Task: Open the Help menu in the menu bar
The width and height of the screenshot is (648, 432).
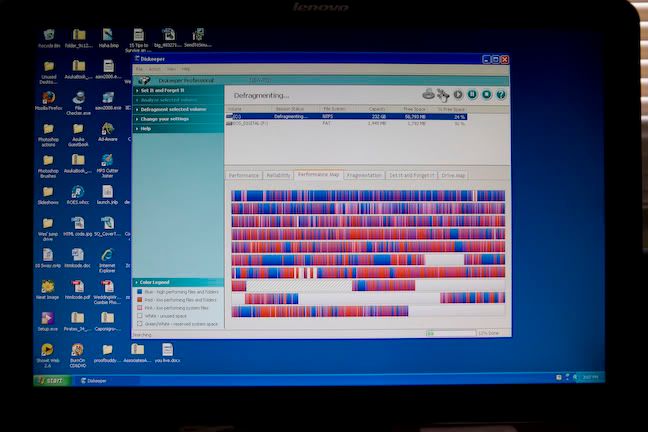Action: (x=186, y=69)
